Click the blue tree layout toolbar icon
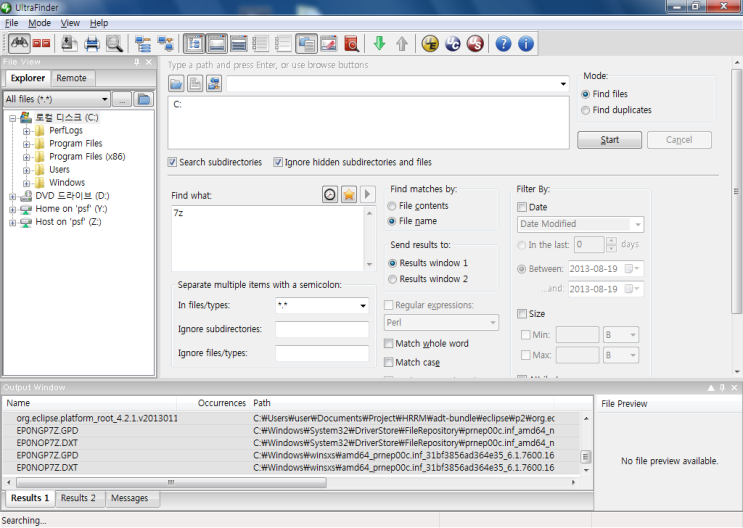 143,44
